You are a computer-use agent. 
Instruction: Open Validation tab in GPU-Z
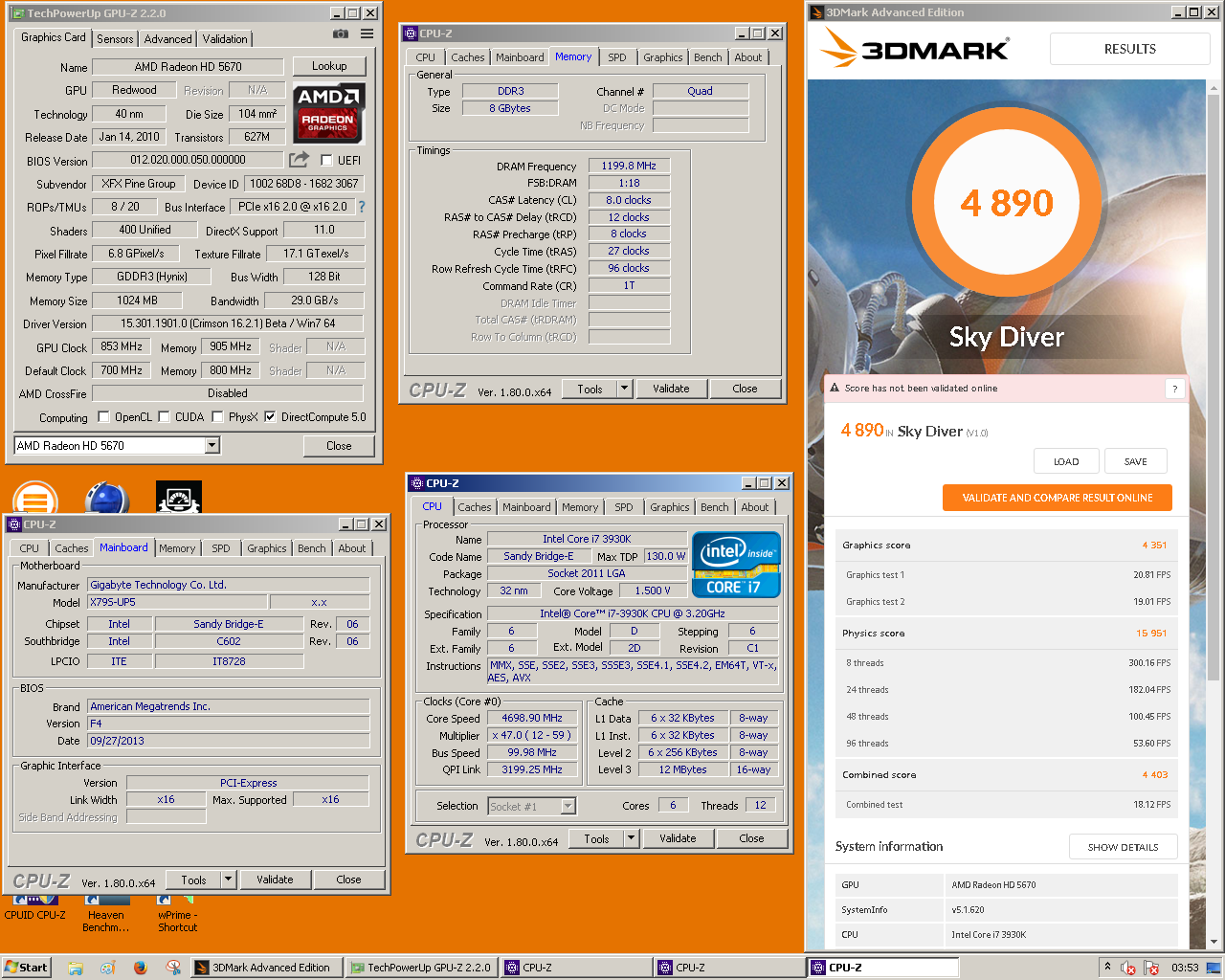point(225,38)
